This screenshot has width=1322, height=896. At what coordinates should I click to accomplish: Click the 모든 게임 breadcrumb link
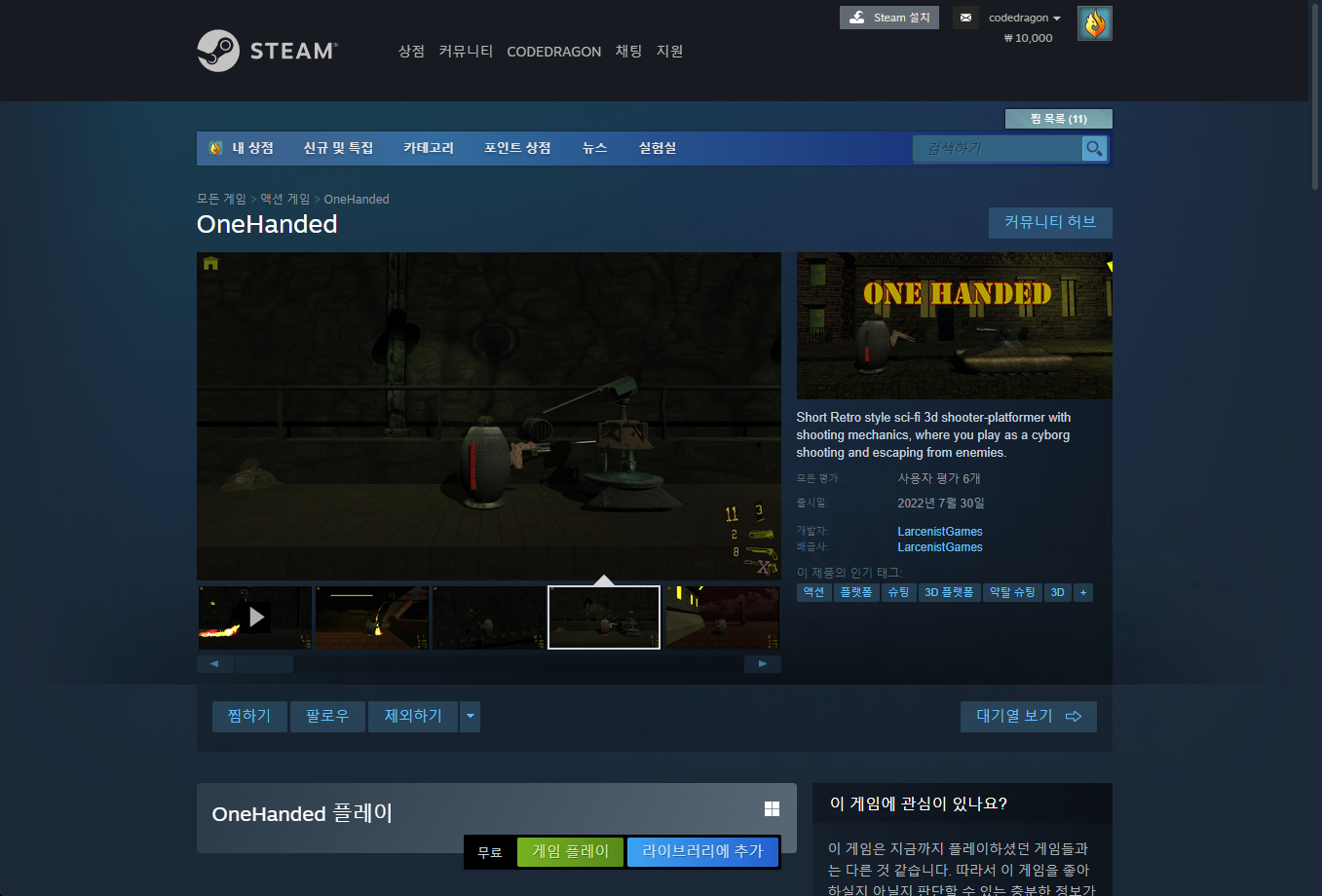tap(221, 199)
